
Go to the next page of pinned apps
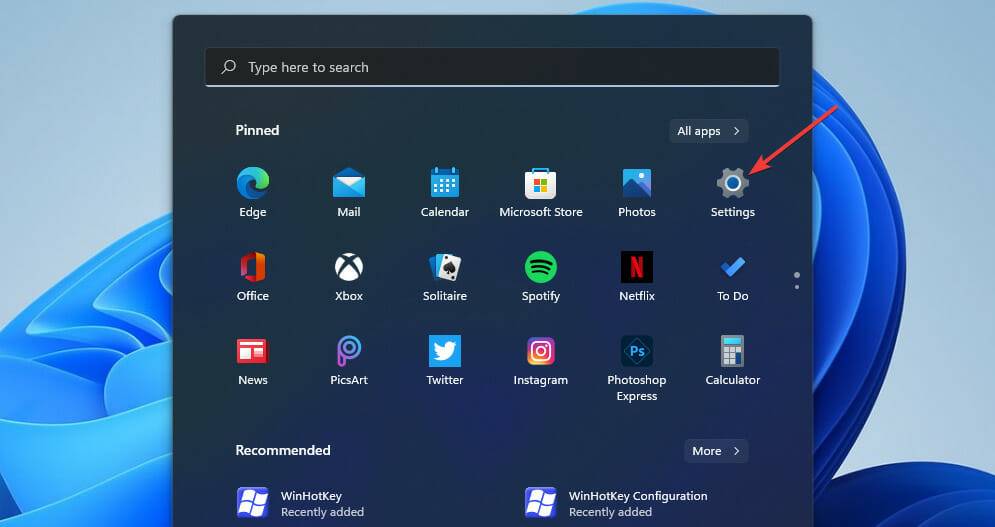point(796,287)
